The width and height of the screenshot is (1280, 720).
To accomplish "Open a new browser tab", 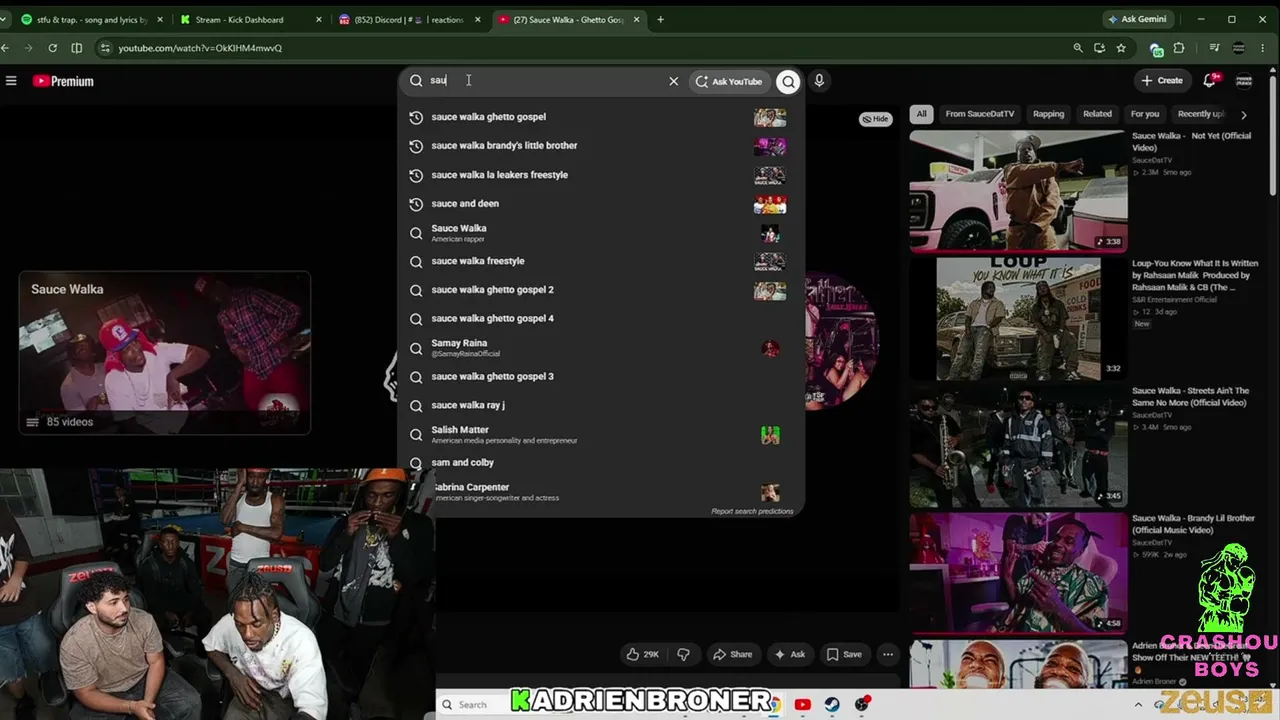I will coord(660,19).
